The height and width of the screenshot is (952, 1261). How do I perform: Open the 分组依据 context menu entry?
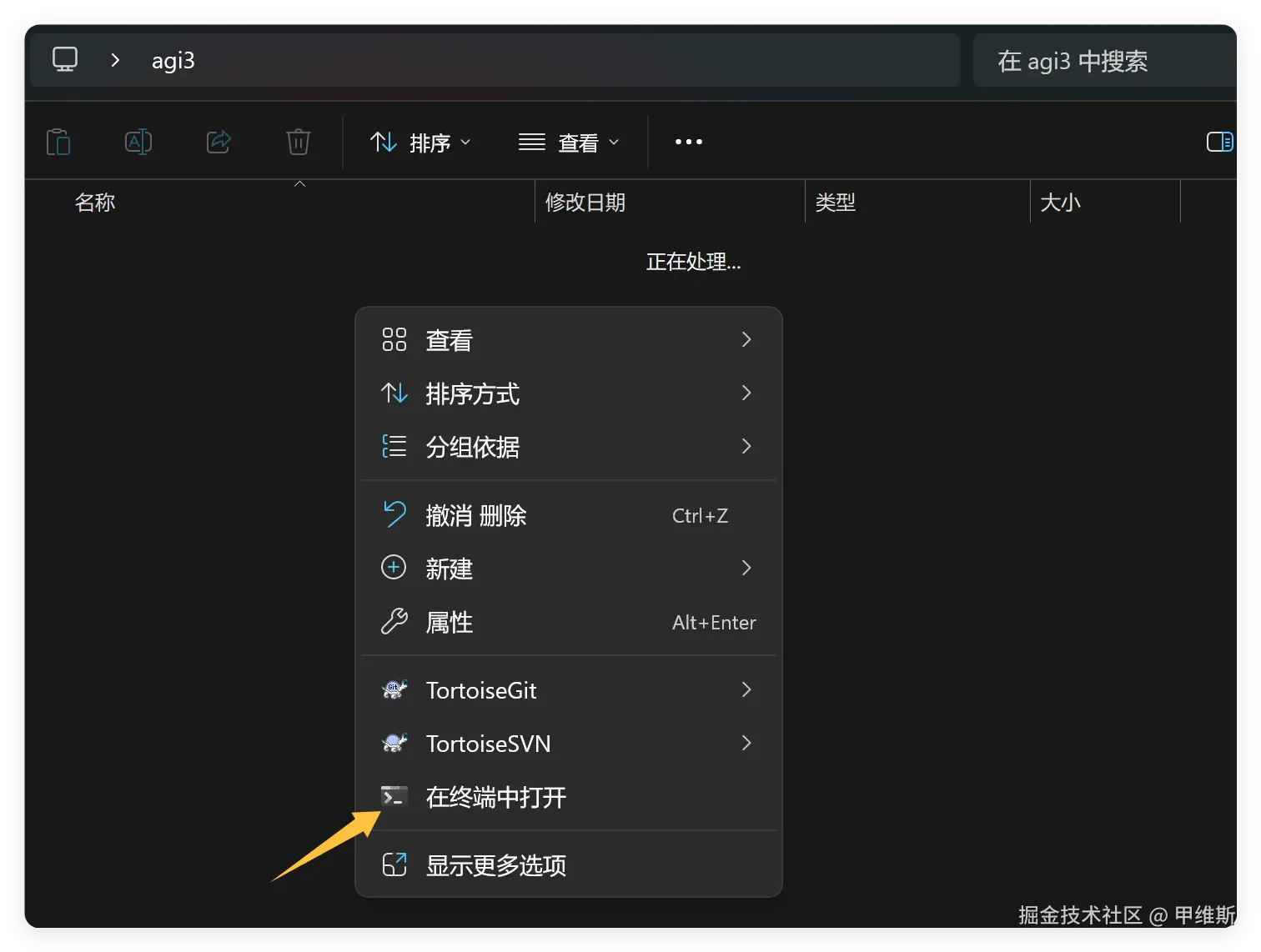[569, 447]
